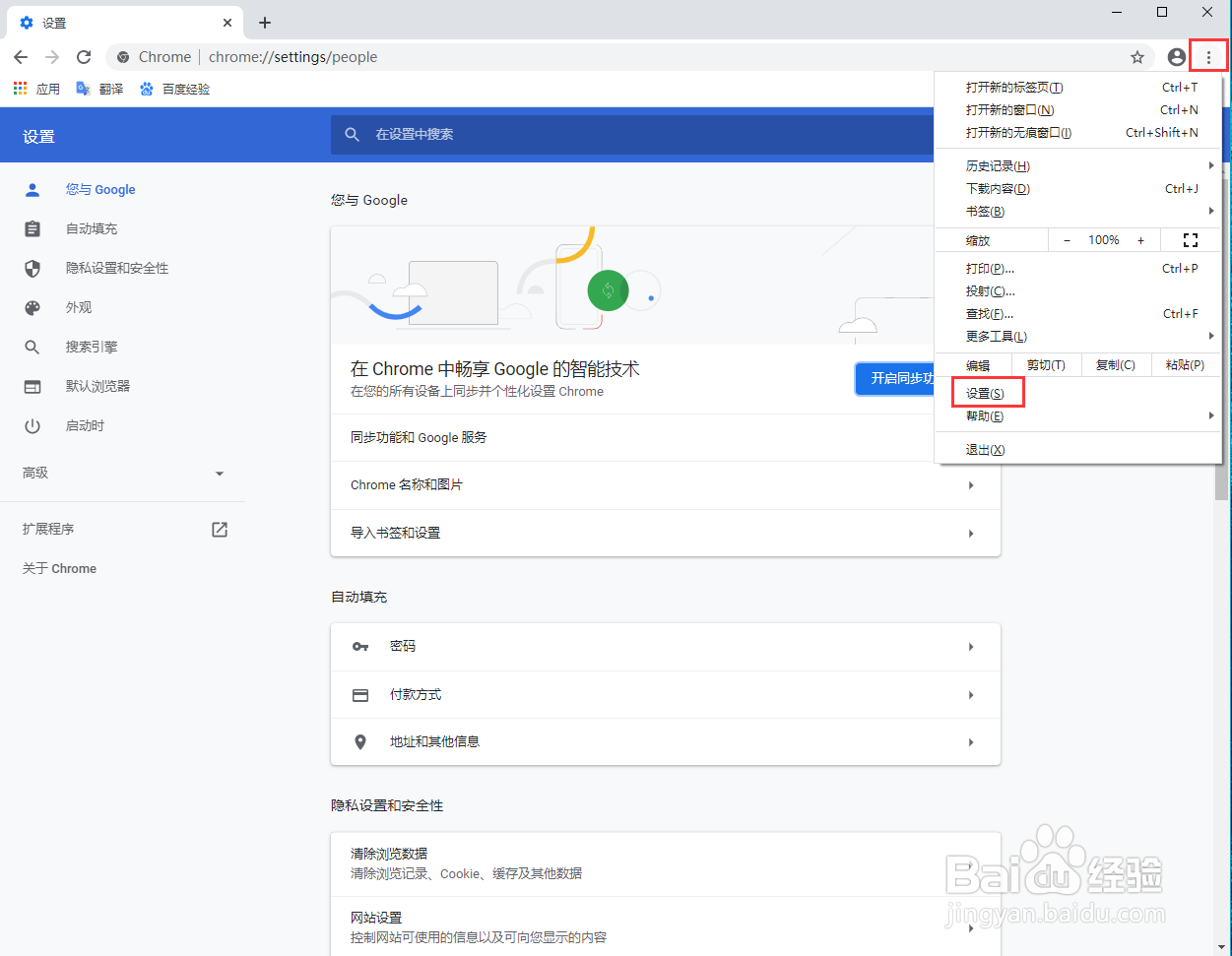Open the 密码 passwords row

pyautogui.click(x=666, y=647)
